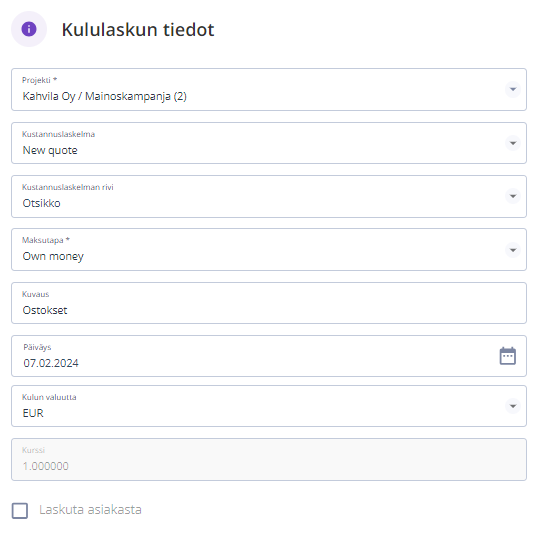Click the Kustannuslaskelman rivi arrow icon
Screen dimensions: 541x538
pos(513,196)
